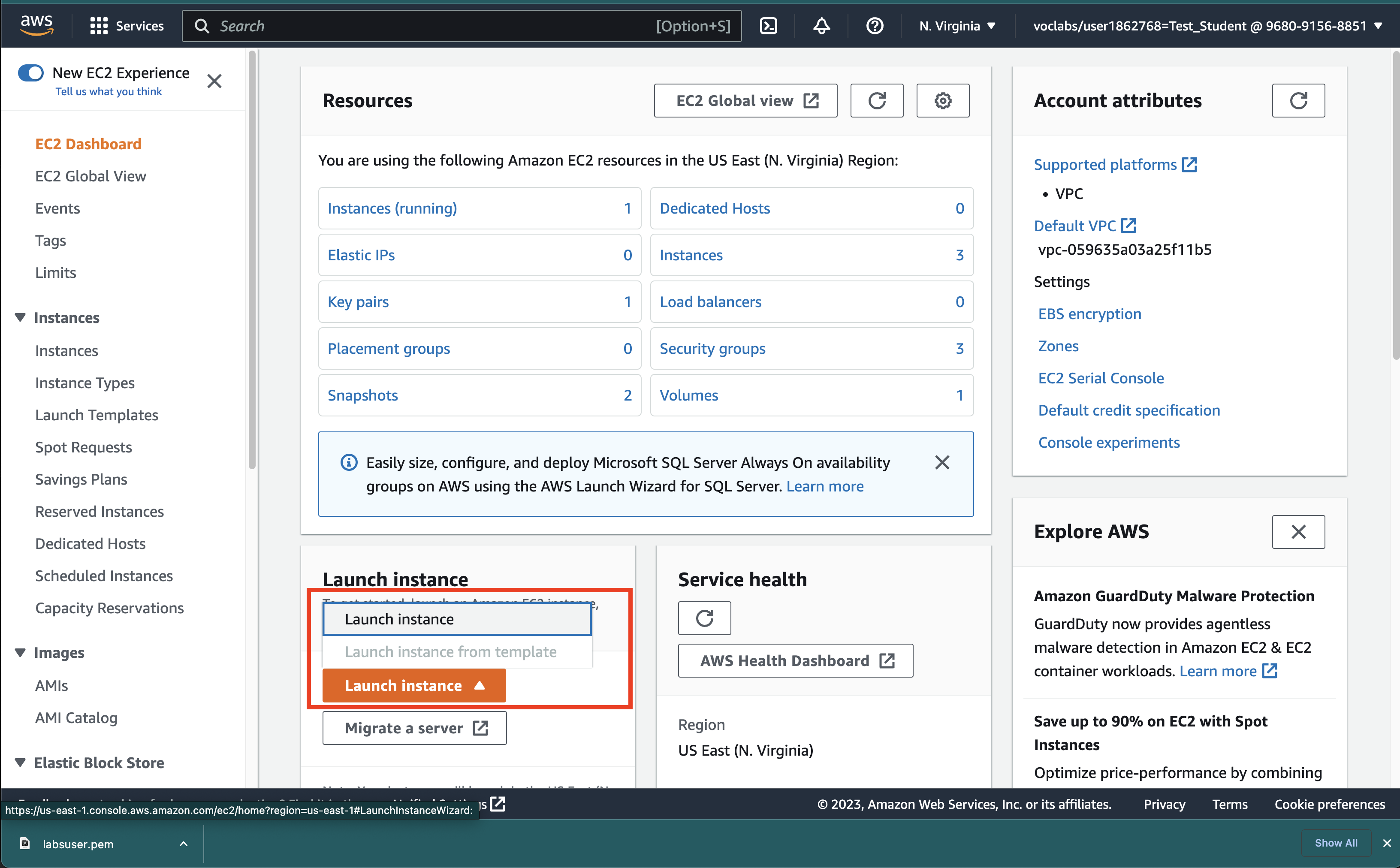Viewport: 1400px width, 868px height.
Task: Refresh the Account attributes panel
Action: 1298,100
